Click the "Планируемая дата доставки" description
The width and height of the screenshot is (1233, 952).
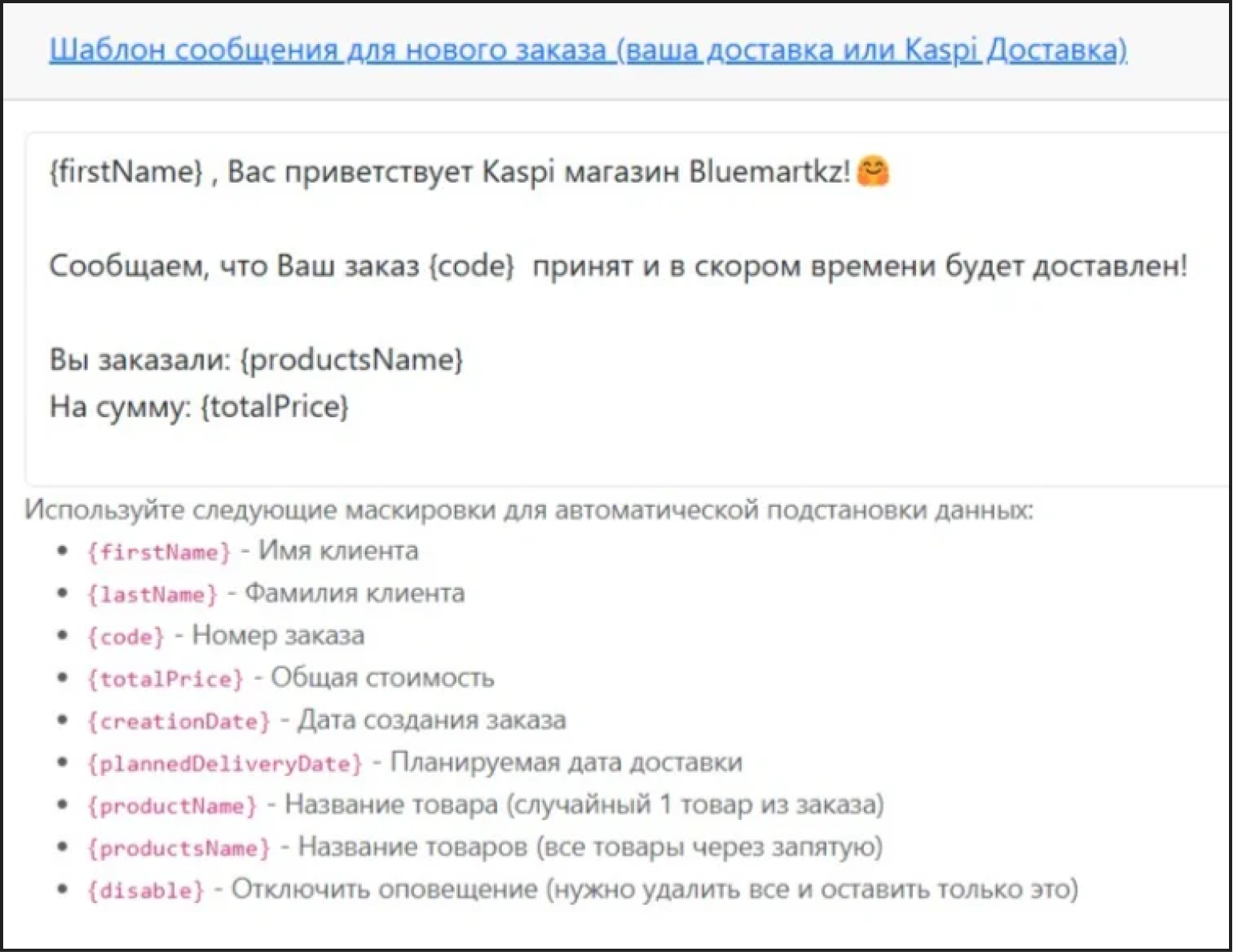pyautogui.click(x=566, y=762)
